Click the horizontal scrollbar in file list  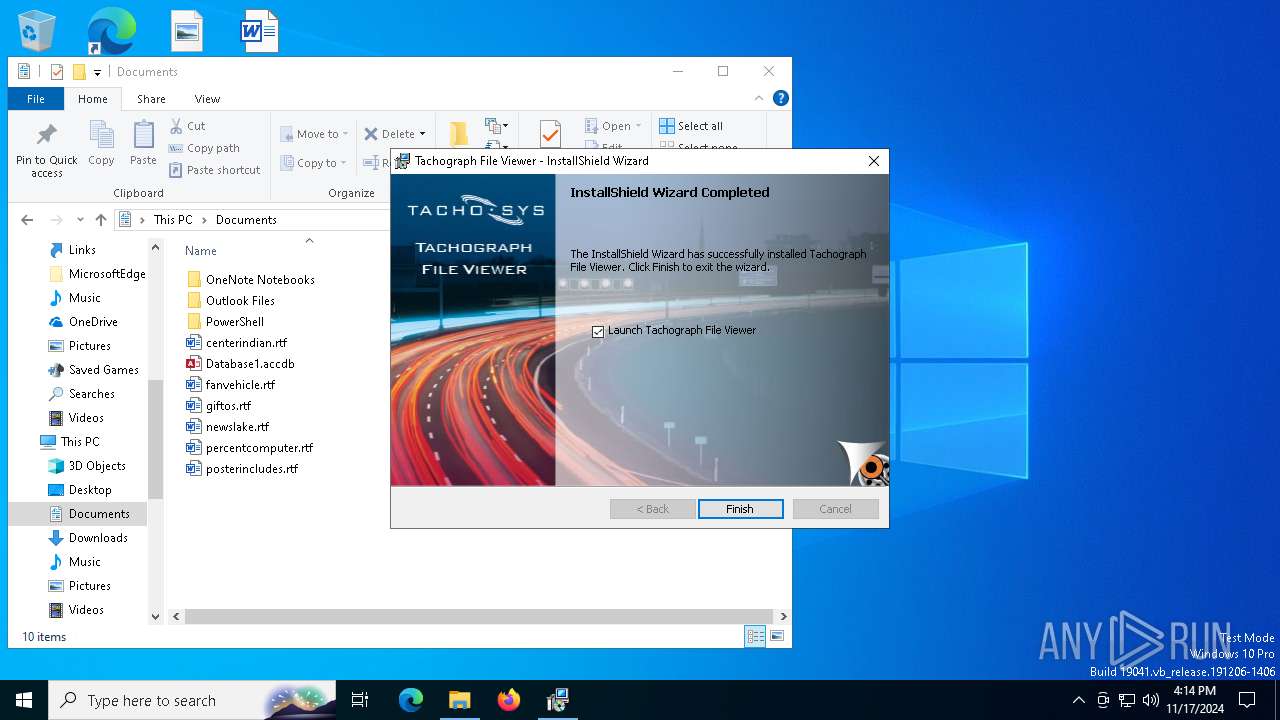(479, 617)
